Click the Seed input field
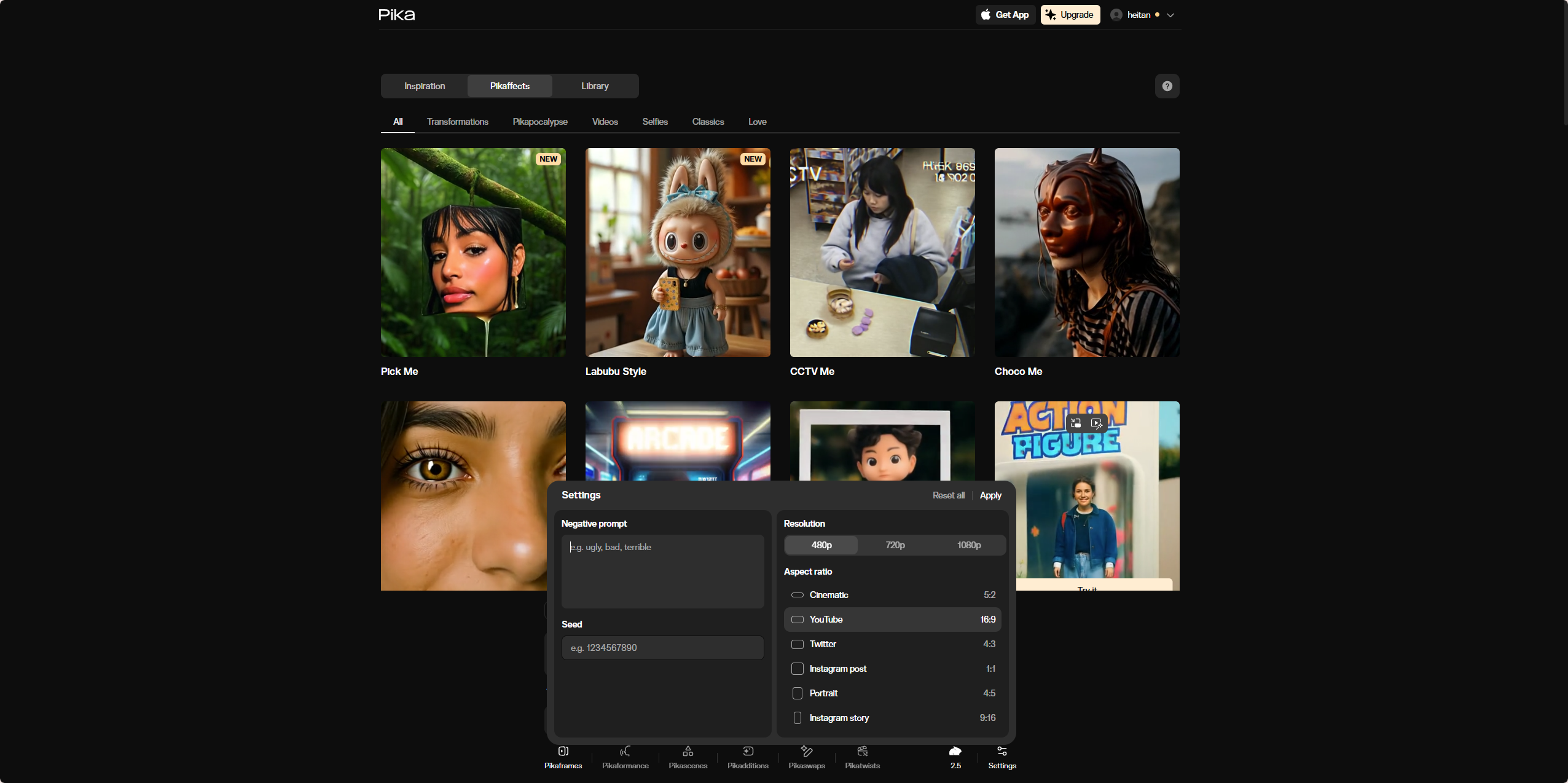1568x783 pixels. click(662, 648)
